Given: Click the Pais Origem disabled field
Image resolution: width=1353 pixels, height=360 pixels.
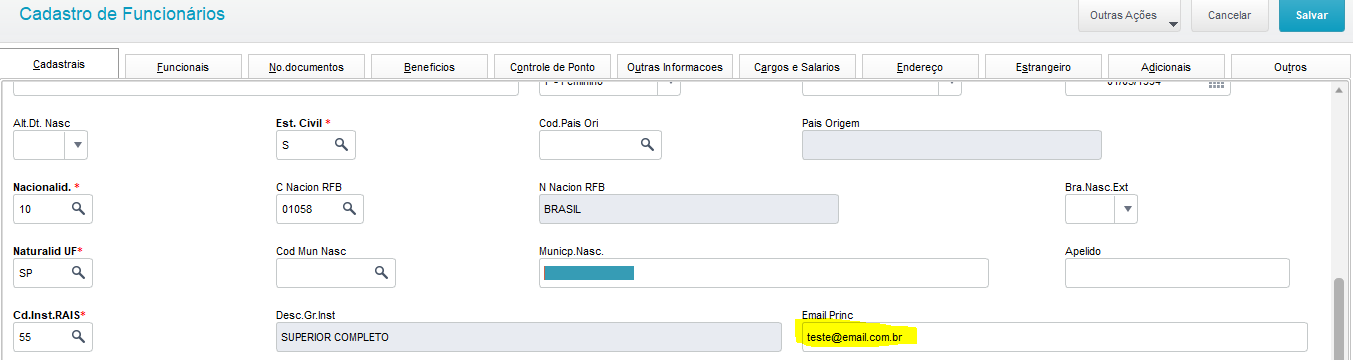Looking at the screenshot, I should click(951, 145).
